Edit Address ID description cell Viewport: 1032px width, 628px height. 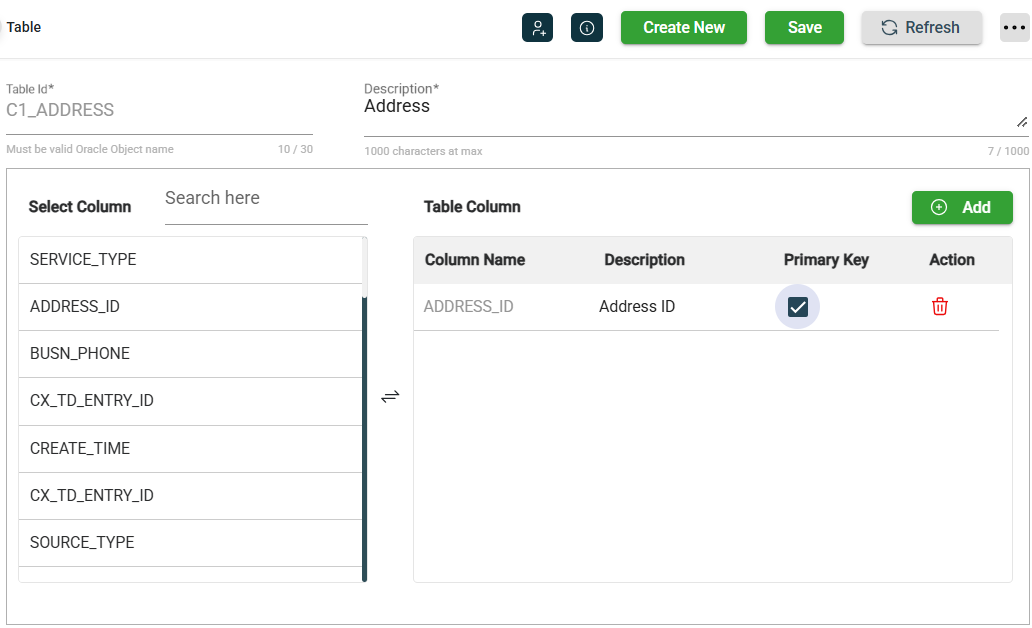pos(637,307)
